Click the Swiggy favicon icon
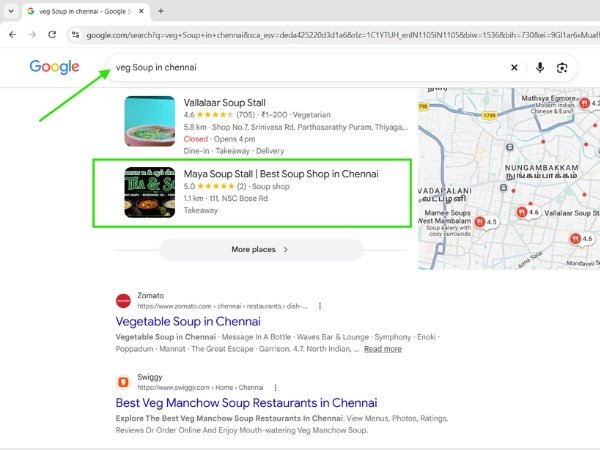This screenshot has width=600, height=450. click(x=123, y=382)
